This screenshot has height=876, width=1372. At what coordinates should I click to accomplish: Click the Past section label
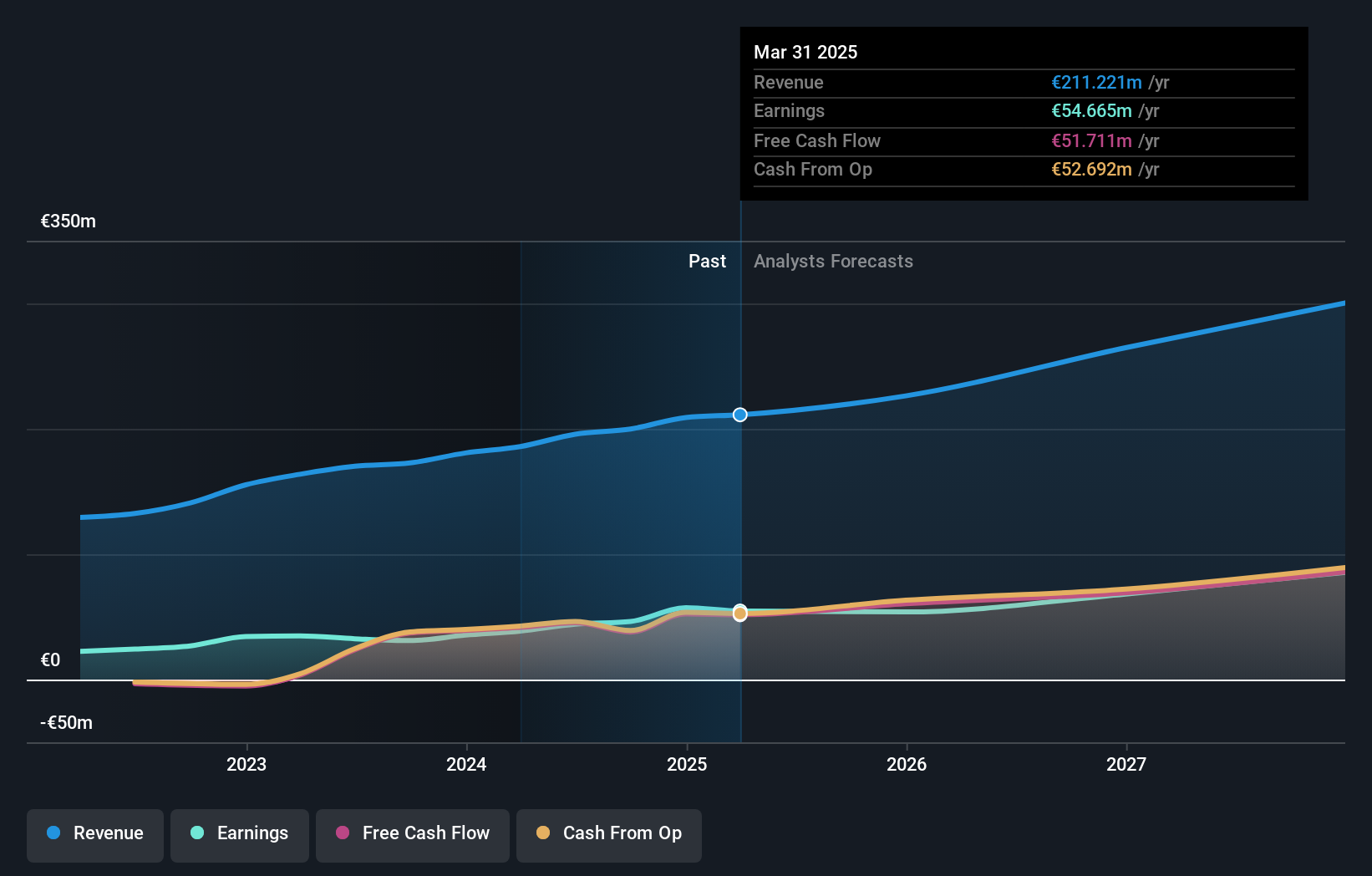[707, 262]
